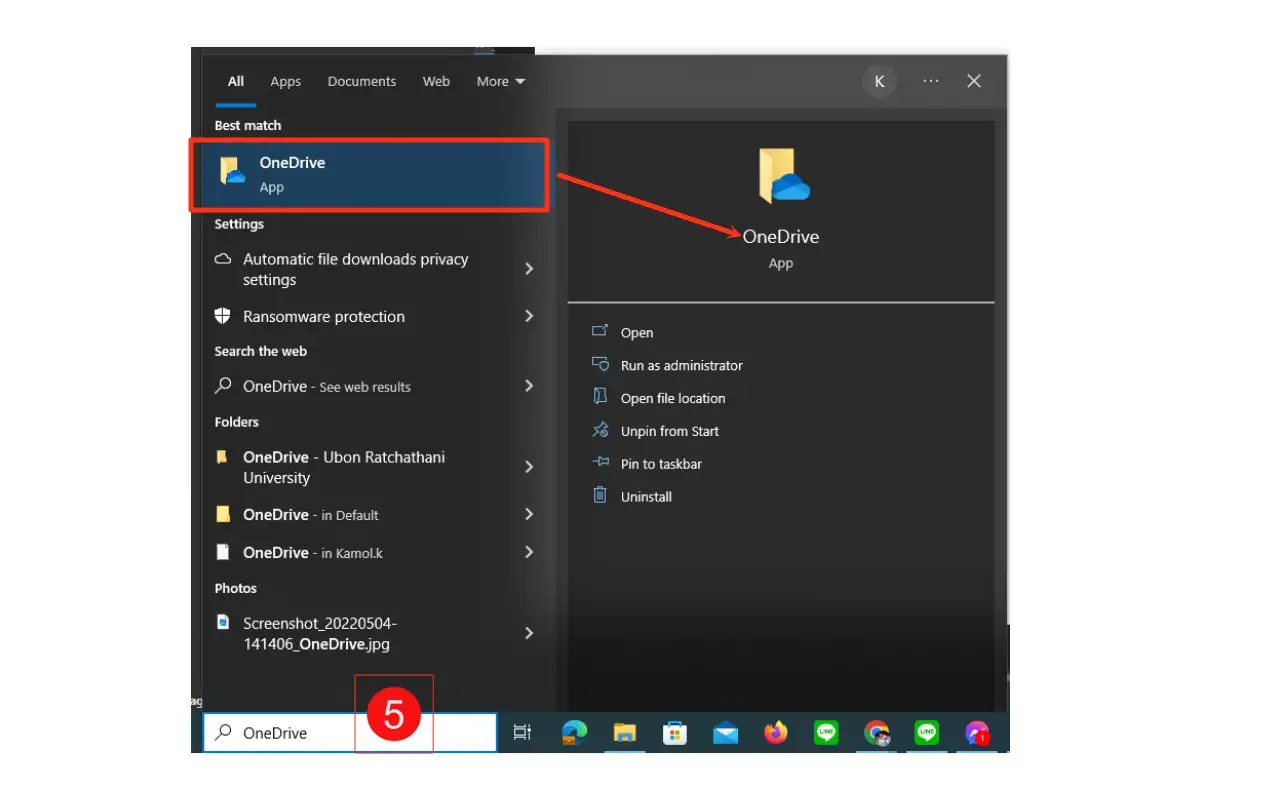Switch to the Apps search tab
Viewport: 1280px width, 800px height.
coord(286,81)
